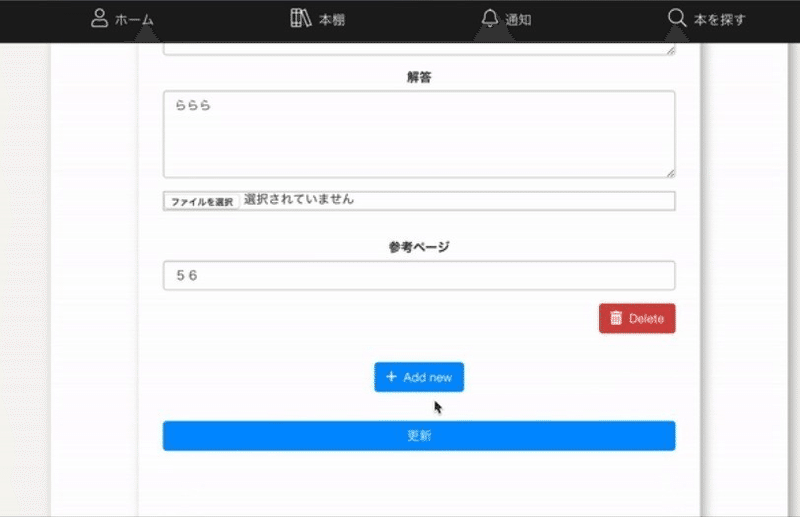Click the bookshelf books icon
This screenshot has height=517, width=800.
click(x=301, y=18)
